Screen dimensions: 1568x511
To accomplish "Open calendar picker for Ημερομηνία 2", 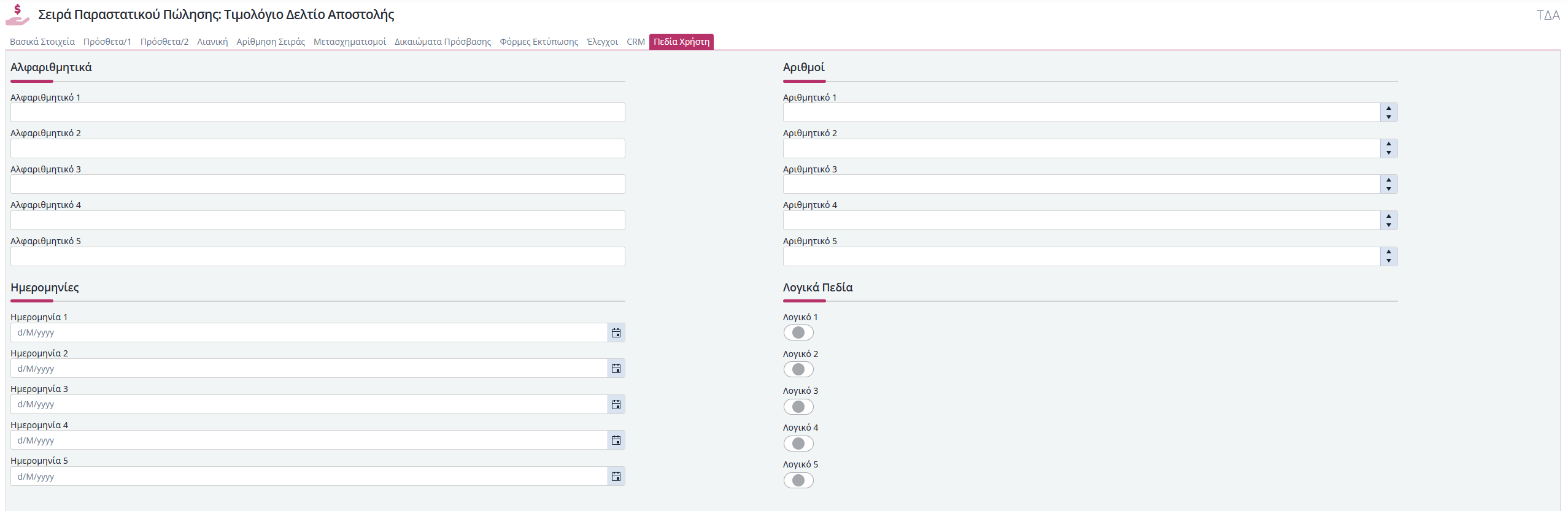I will tap(616, 368).
